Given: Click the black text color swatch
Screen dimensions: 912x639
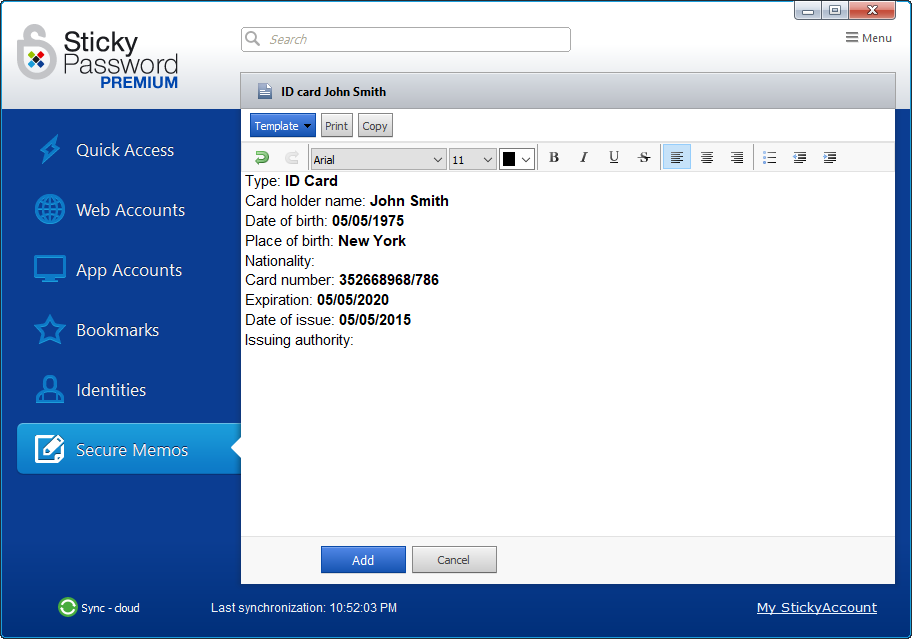Looking at the screenshot, I should pos(509,159).
